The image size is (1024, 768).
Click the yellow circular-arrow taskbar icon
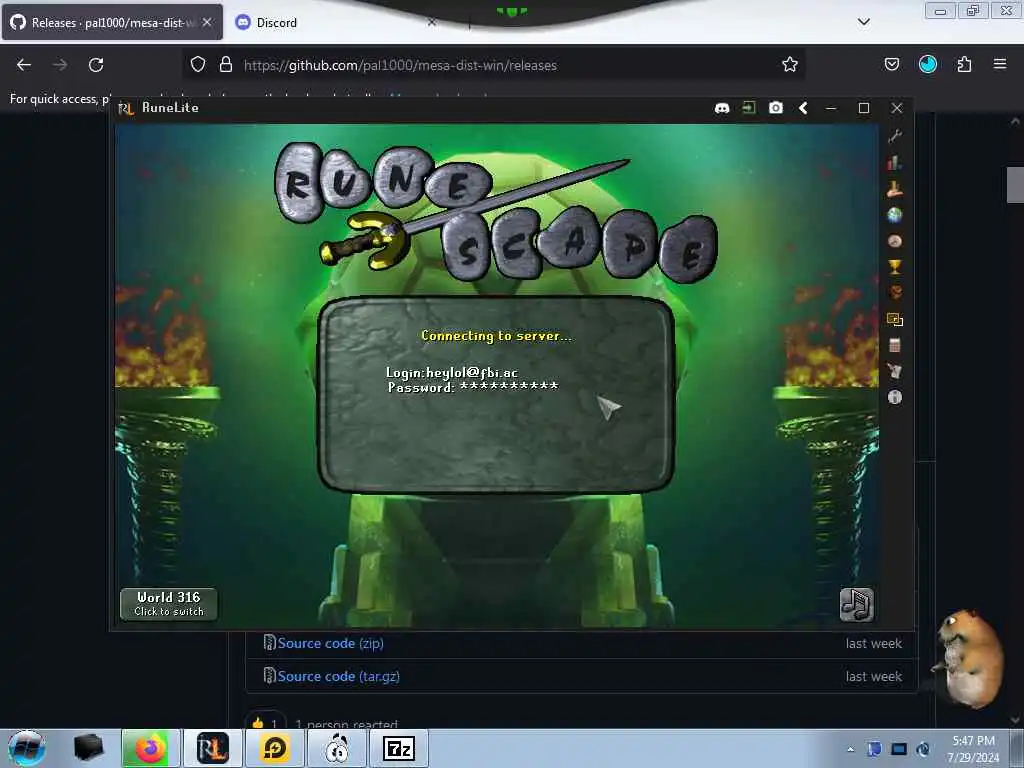(274, 748)
